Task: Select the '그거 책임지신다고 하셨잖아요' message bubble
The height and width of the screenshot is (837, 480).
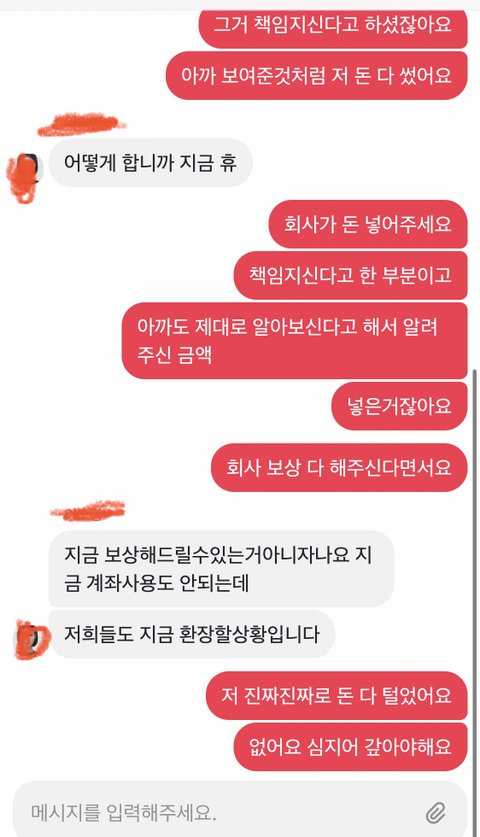Action: coord(333,25)
